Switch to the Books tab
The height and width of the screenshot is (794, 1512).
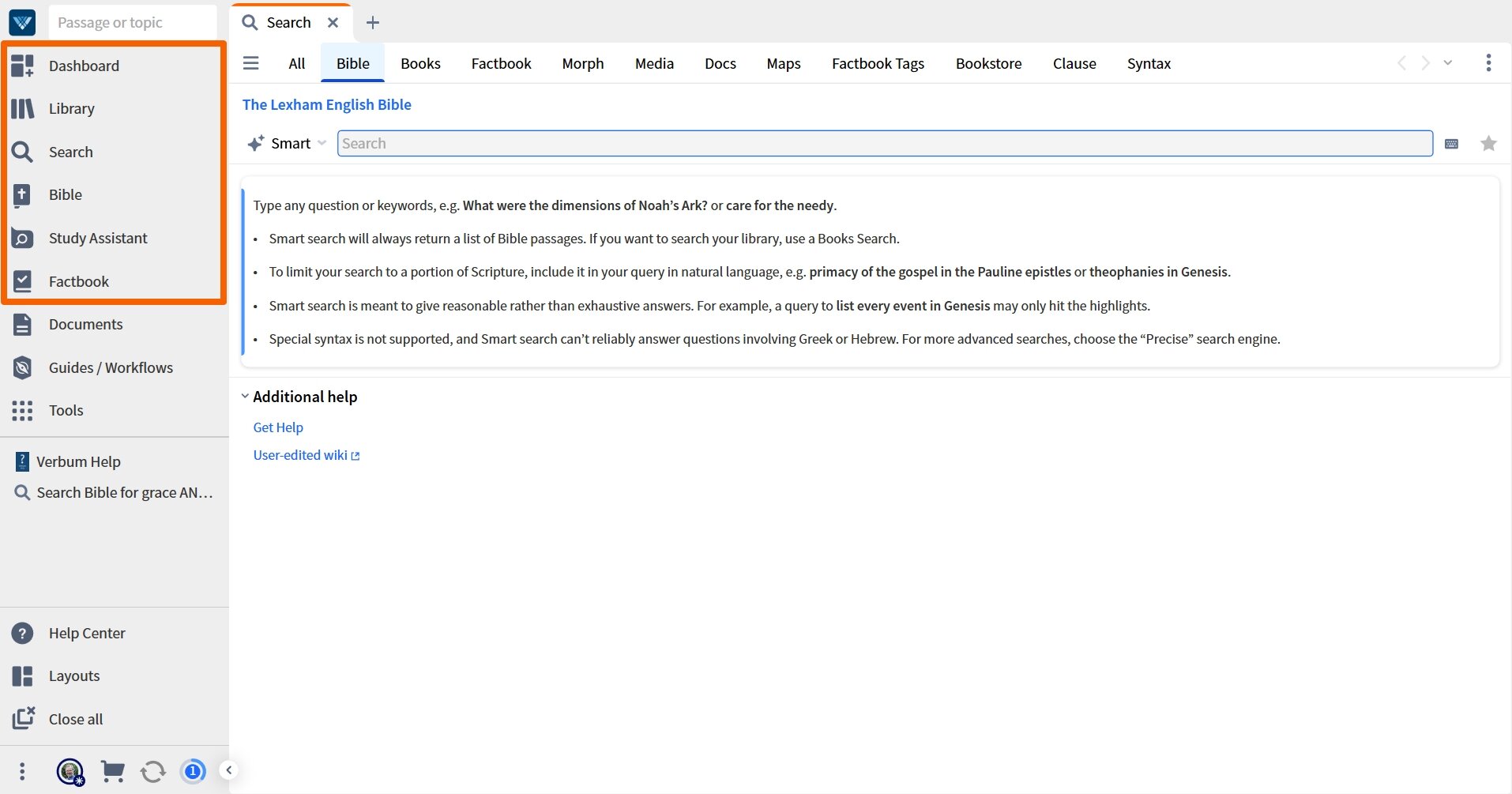pos(420,64)
